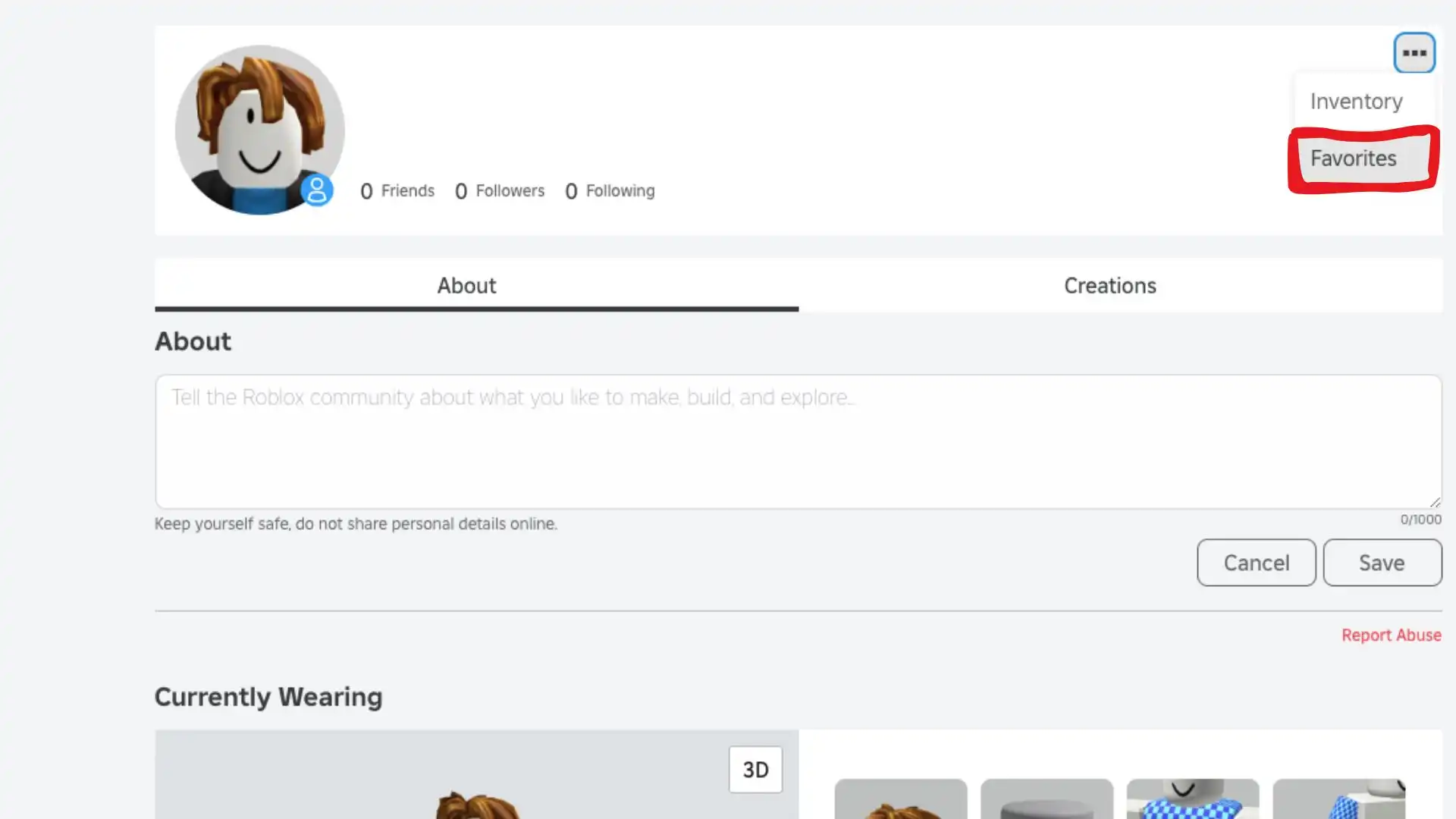Click the verified profile badge icon

[x=317, y=191]
